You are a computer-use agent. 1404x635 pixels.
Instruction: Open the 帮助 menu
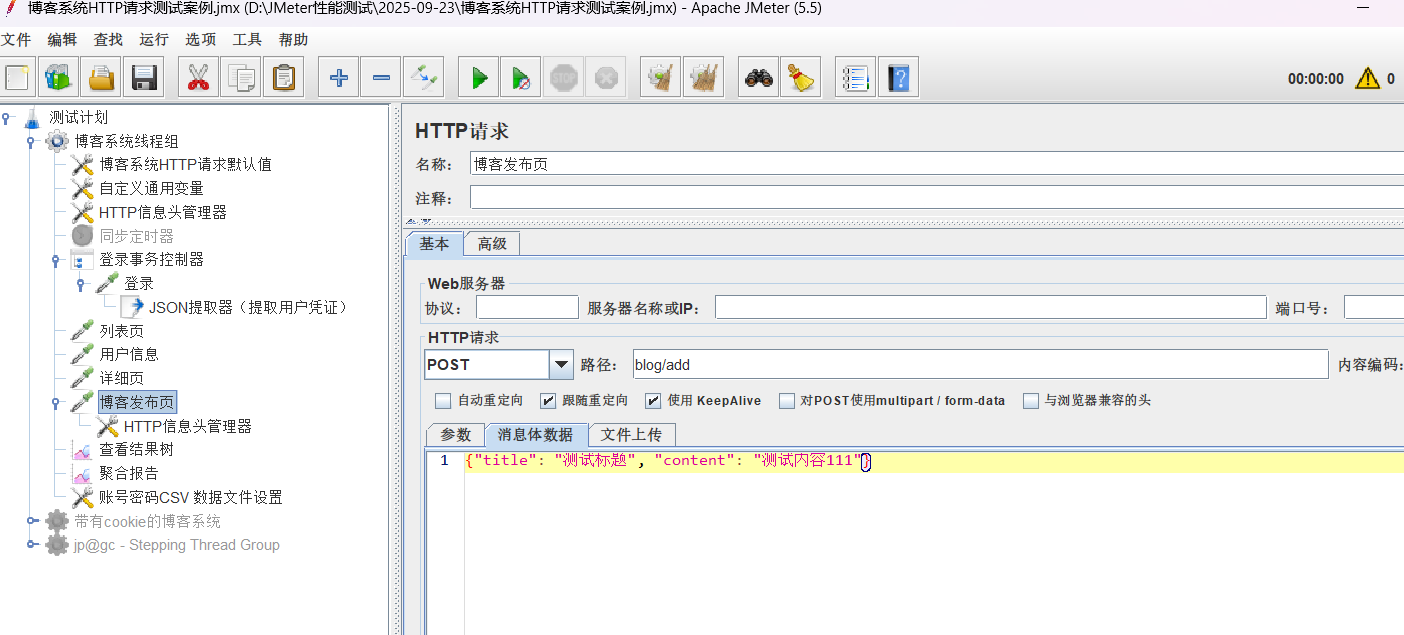click(x=293, y=40)
